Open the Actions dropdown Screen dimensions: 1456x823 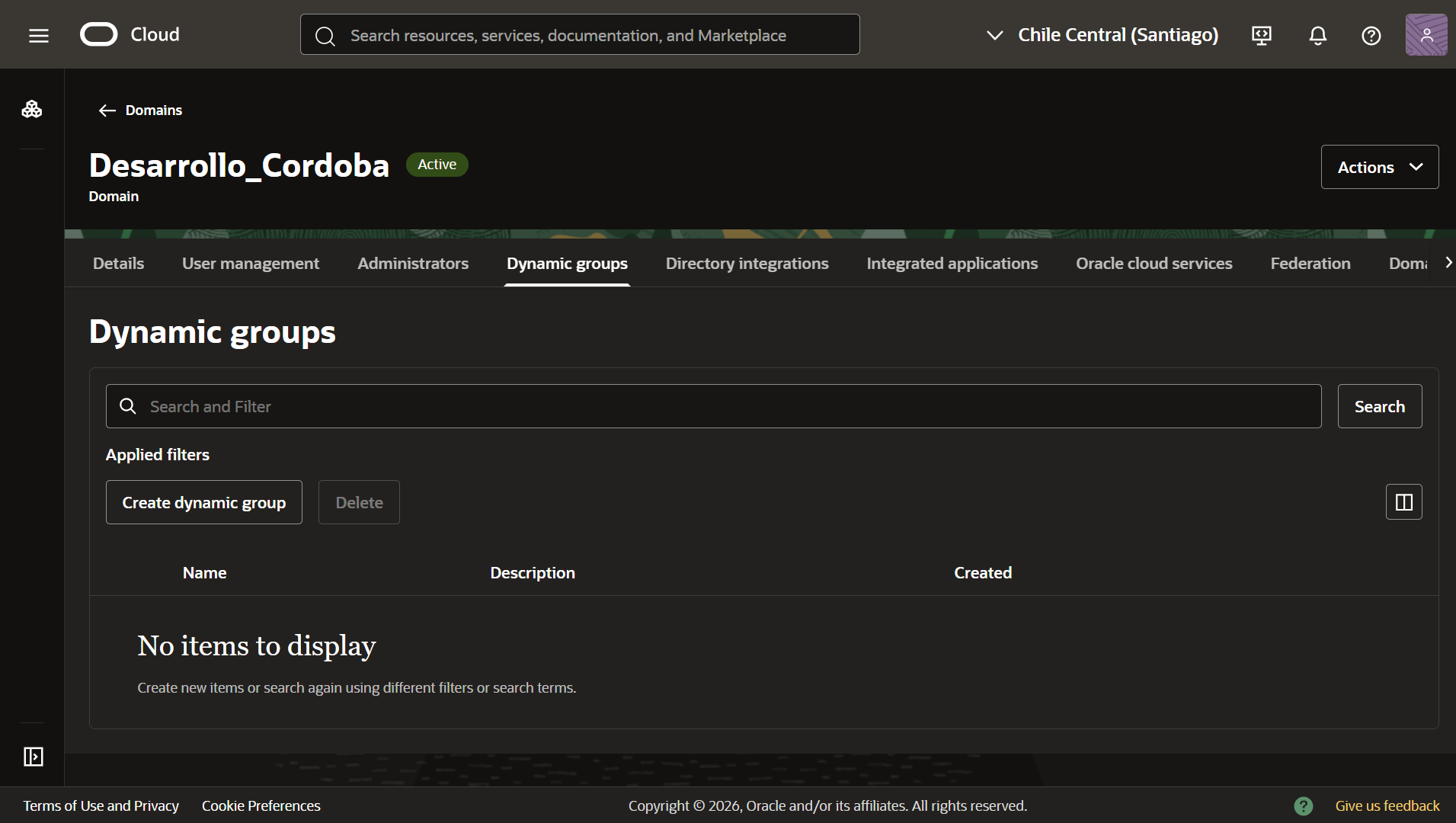1380,167
